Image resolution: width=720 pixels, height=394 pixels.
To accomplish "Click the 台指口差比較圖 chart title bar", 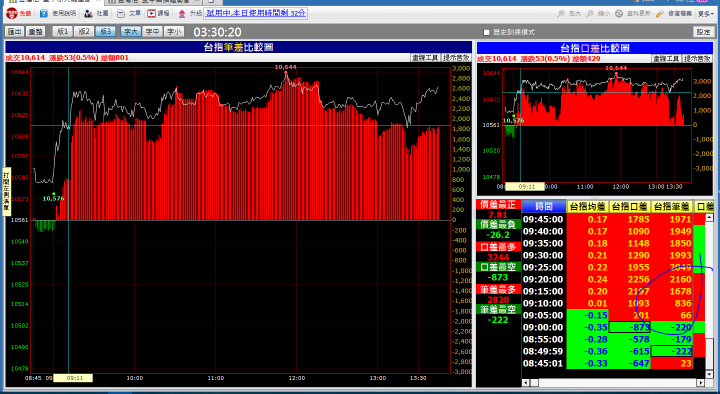I will (x=595, y=48).
